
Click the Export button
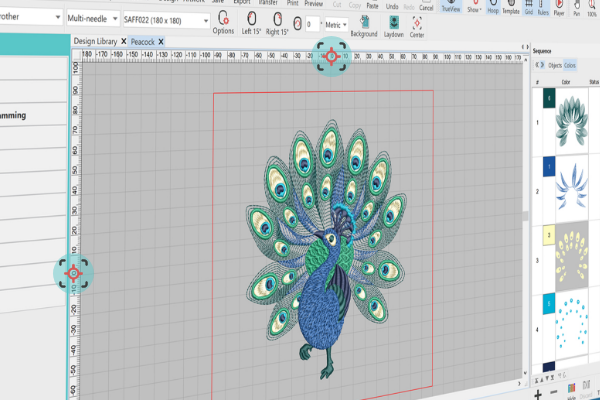tap(242, 2)
